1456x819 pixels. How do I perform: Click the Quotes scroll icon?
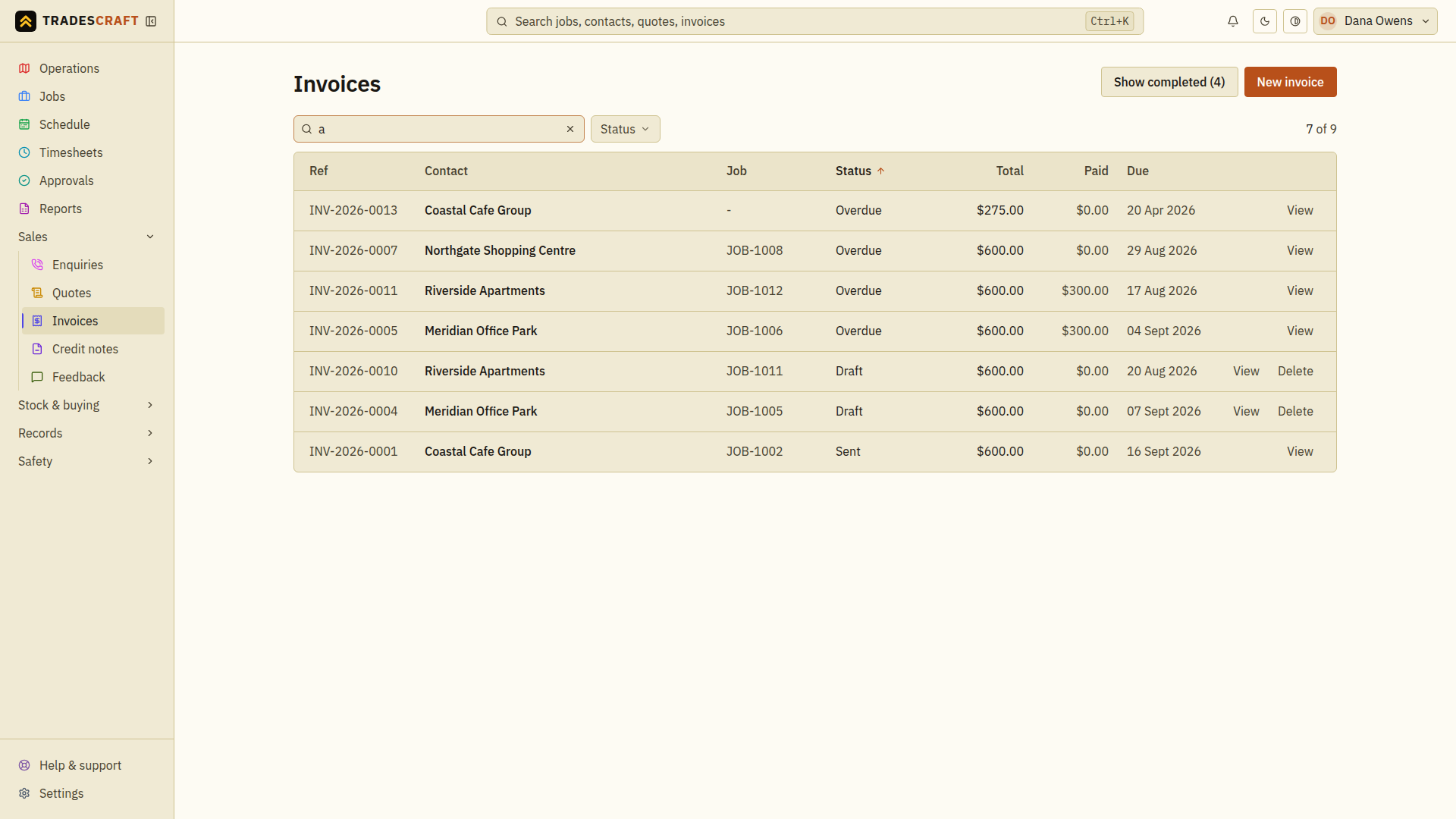(x=37, y=293)
